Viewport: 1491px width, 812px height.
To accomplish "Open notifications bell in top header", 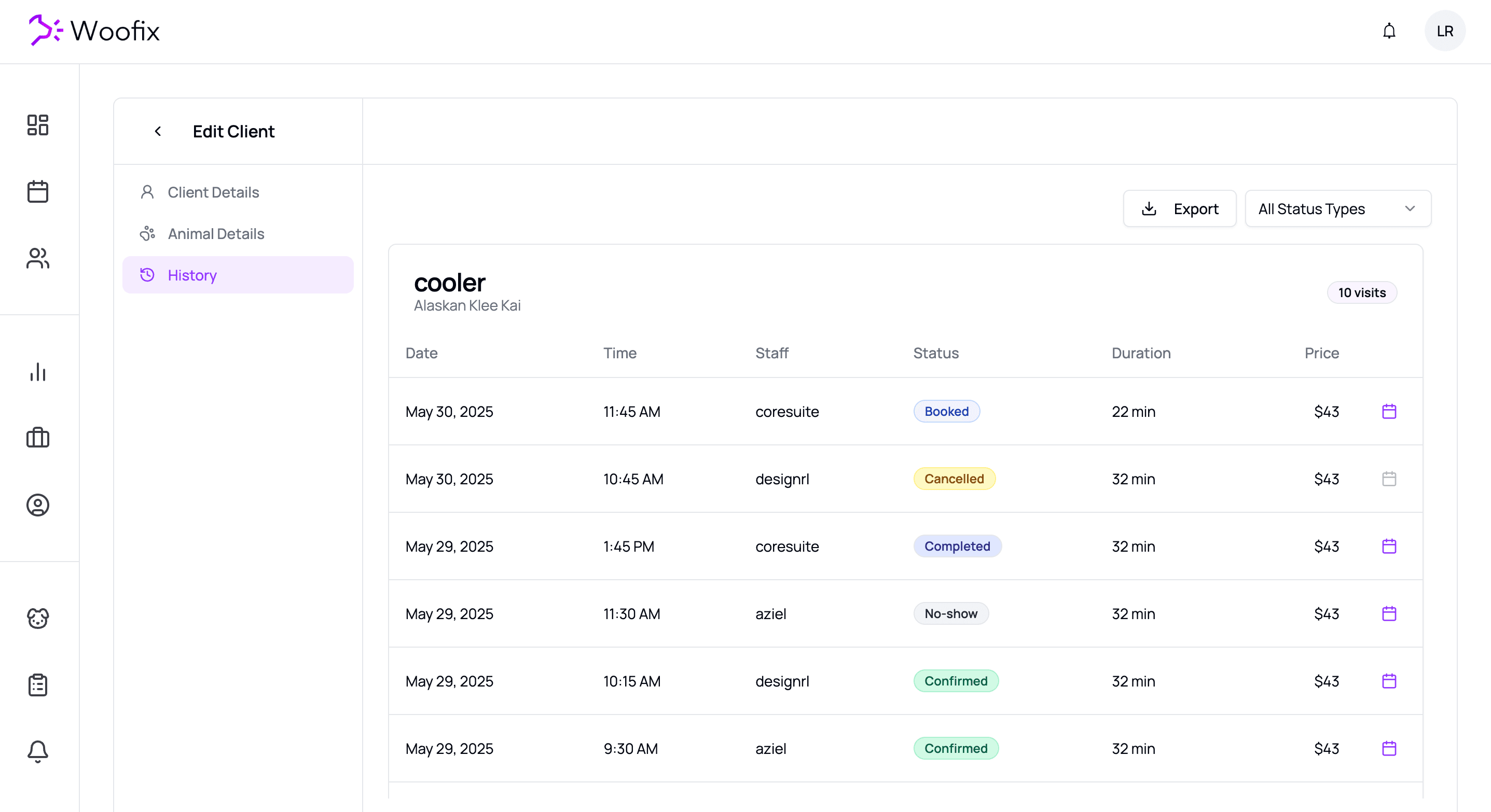I will (1389, 31).
